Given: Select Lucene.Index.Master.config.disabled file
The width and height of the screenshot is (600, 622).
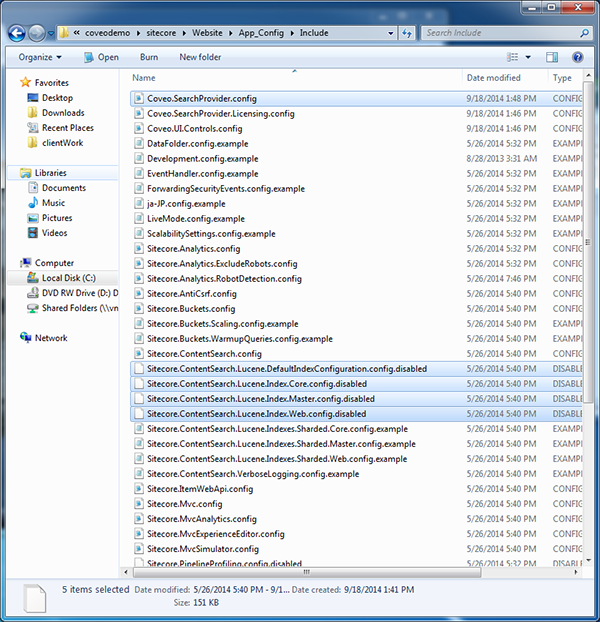Looking at the screenshot, I should (261, 399).
